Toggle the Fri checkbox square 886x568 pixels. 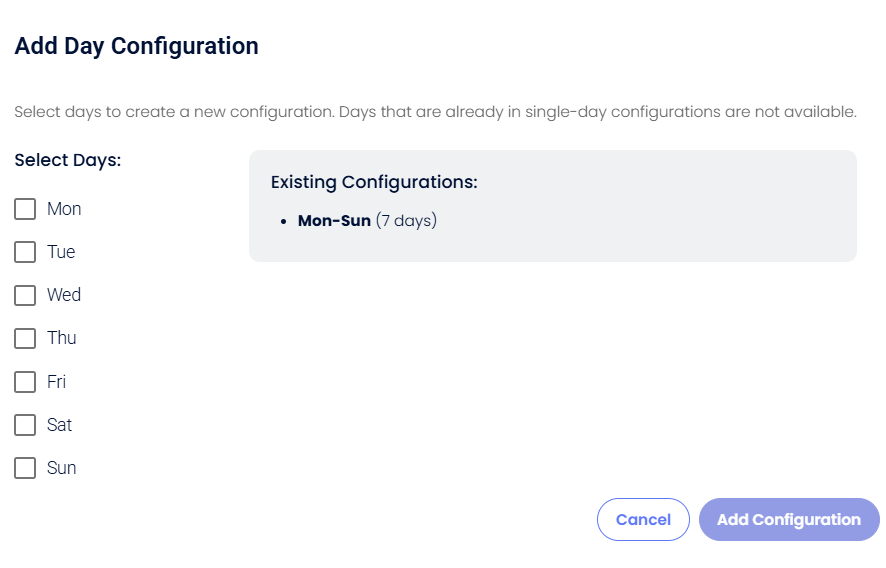[x=25, y=382]
